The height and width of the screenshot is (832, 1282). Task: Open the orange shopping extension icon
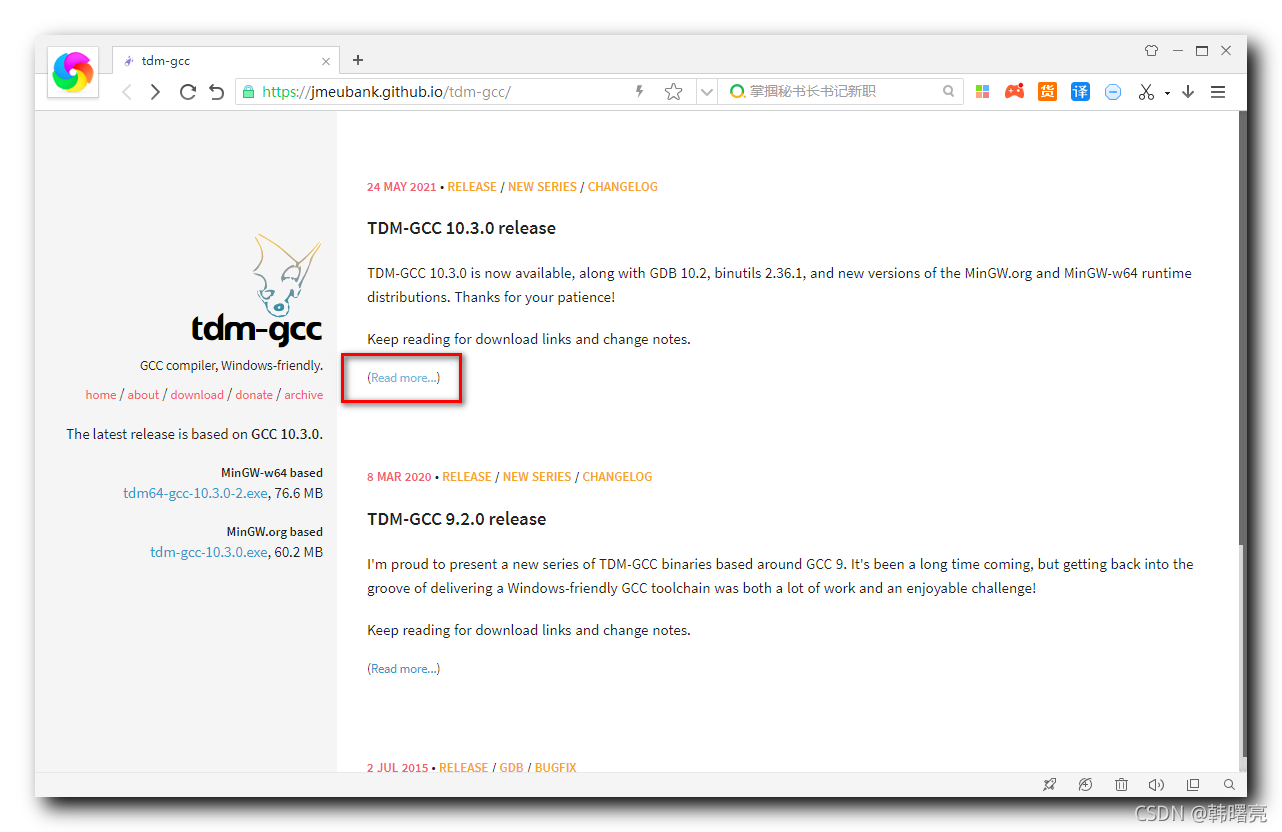(x=1047, y=92)
